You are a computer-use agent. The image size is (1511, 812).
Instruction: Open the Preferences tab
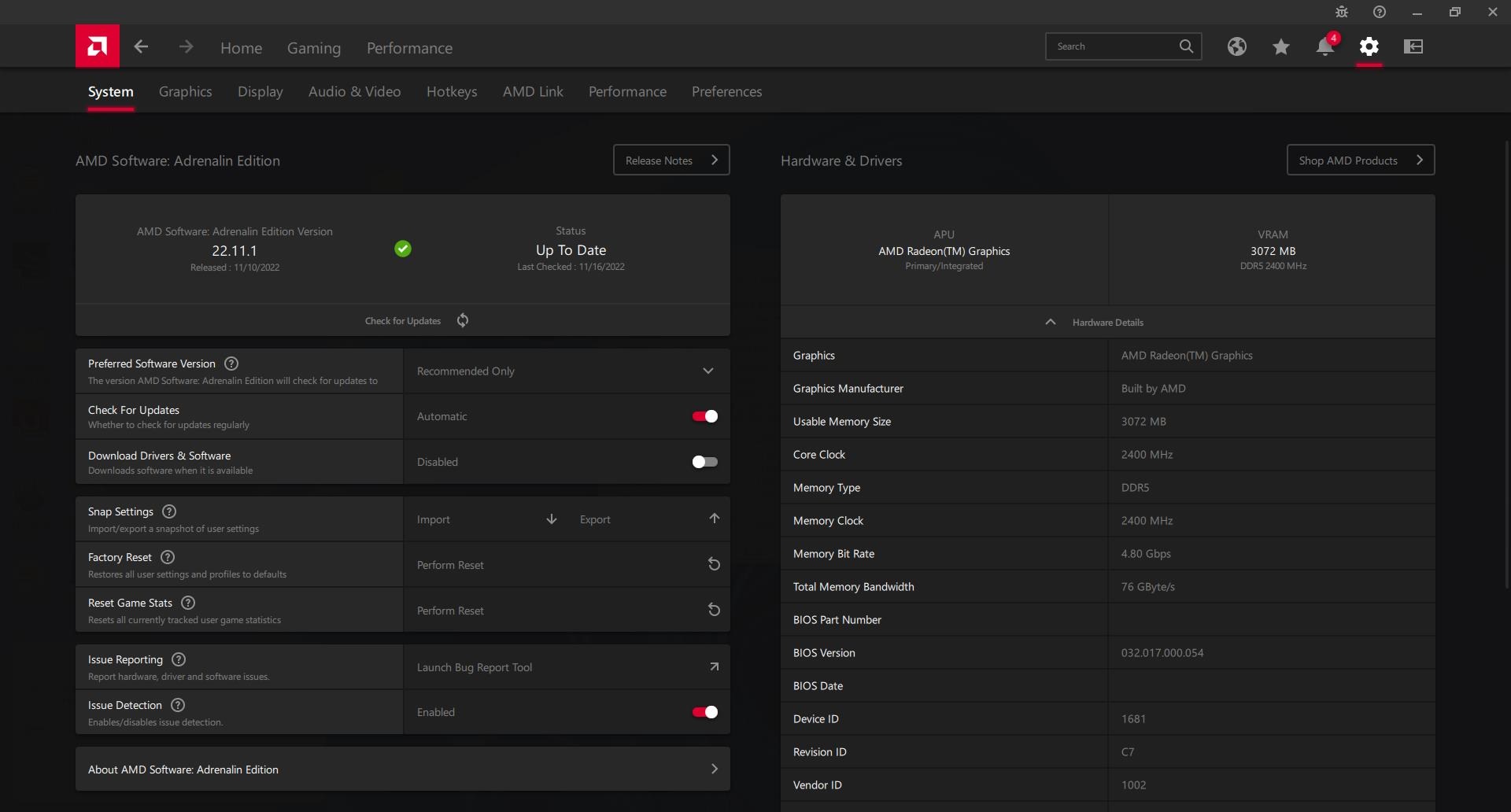pyautogui.click(x=727, y=91)
